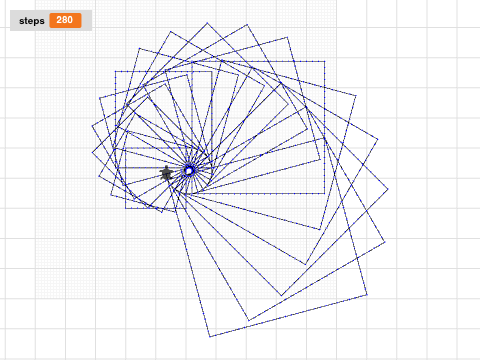Click the leftmost corner of the spiral pattern
This screenshot has height=360, width=480.
pos(92,153)
